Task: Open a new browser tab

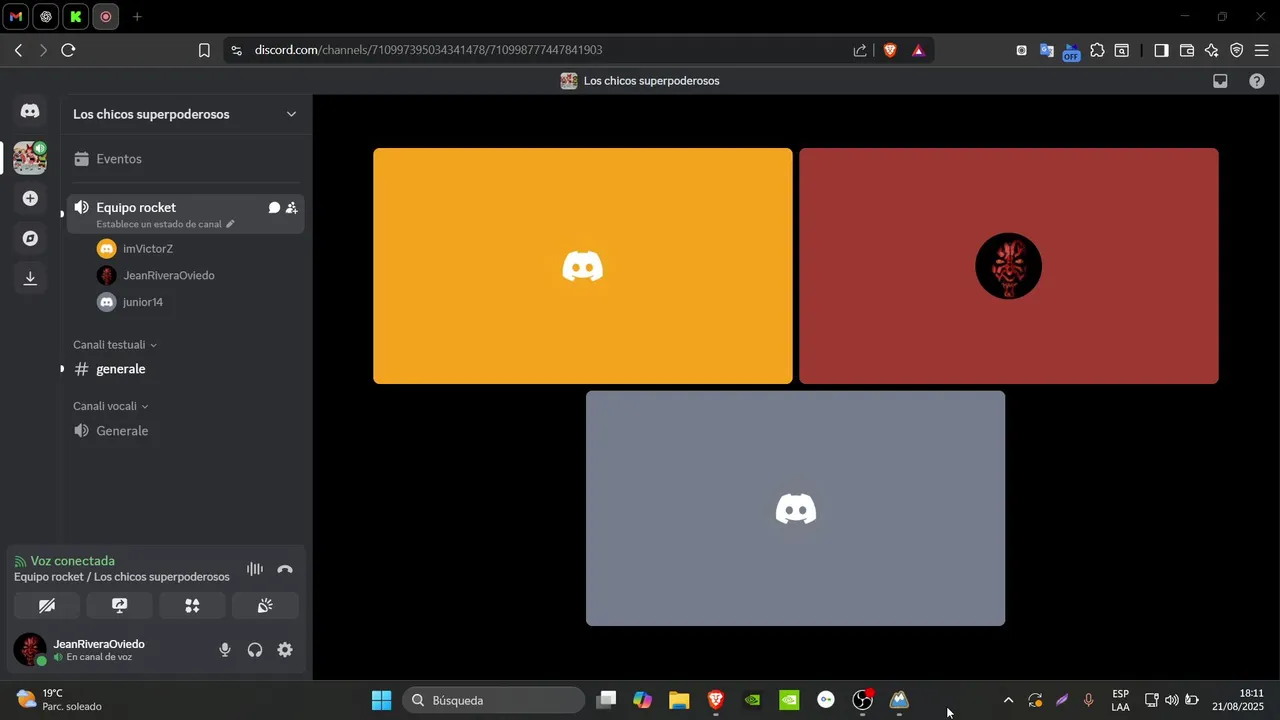Action: pos(137,17)
